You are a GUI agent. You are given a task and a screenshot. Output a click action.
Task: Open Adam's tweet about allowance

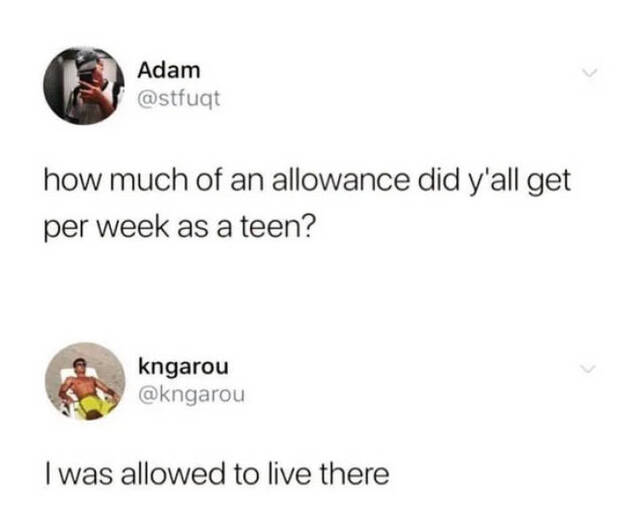click(307, 204)
